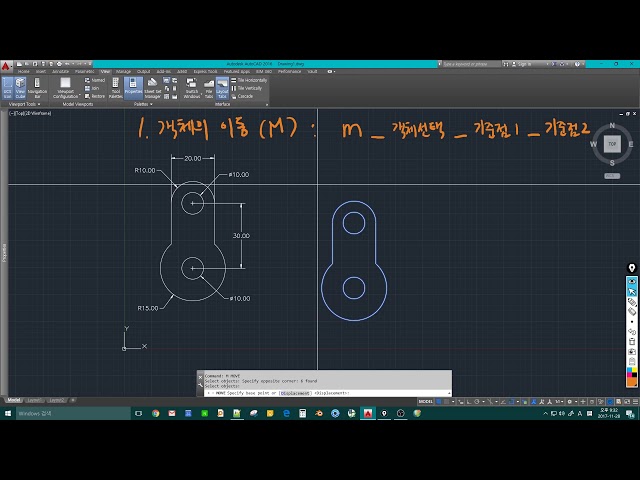Image resolution: width=640 pixels, height=480 pixels.
Task: Switch to the Layout1 tab
Action: point(34,400)
